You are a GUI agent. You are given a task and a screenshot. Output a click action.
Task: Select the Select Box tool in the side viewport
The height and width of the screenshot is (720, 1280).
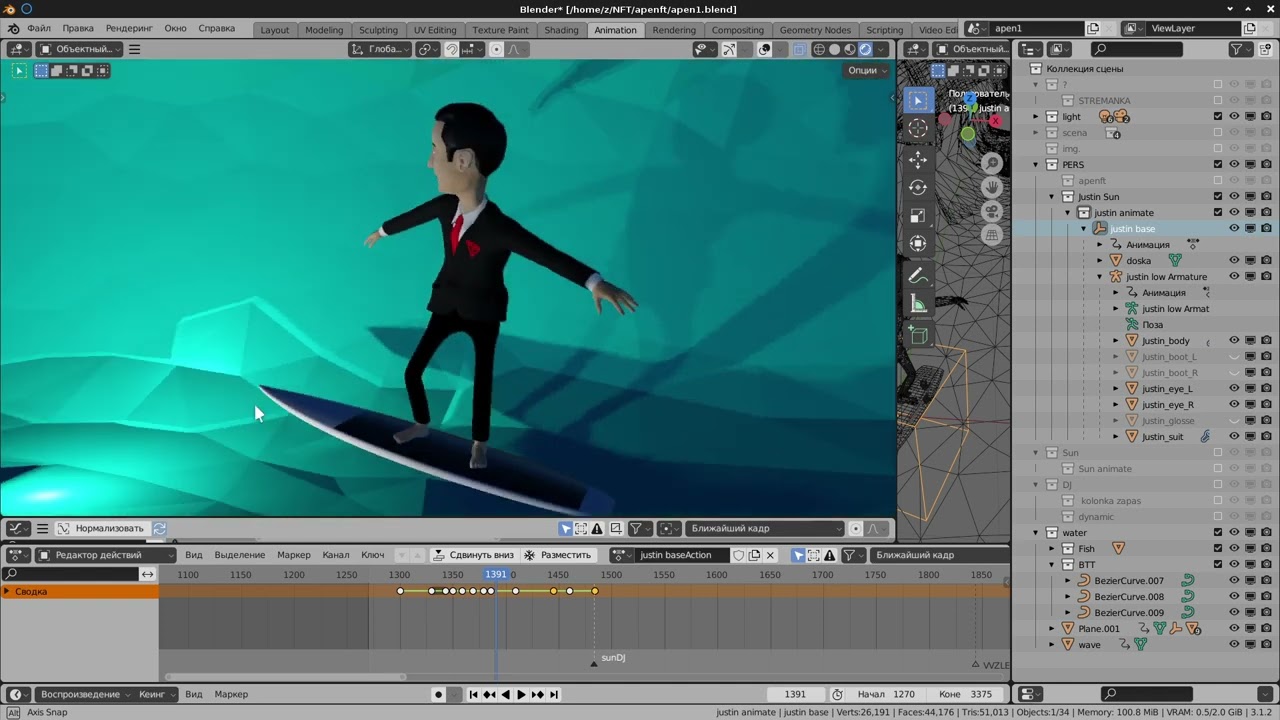click(x=918, y=100)
